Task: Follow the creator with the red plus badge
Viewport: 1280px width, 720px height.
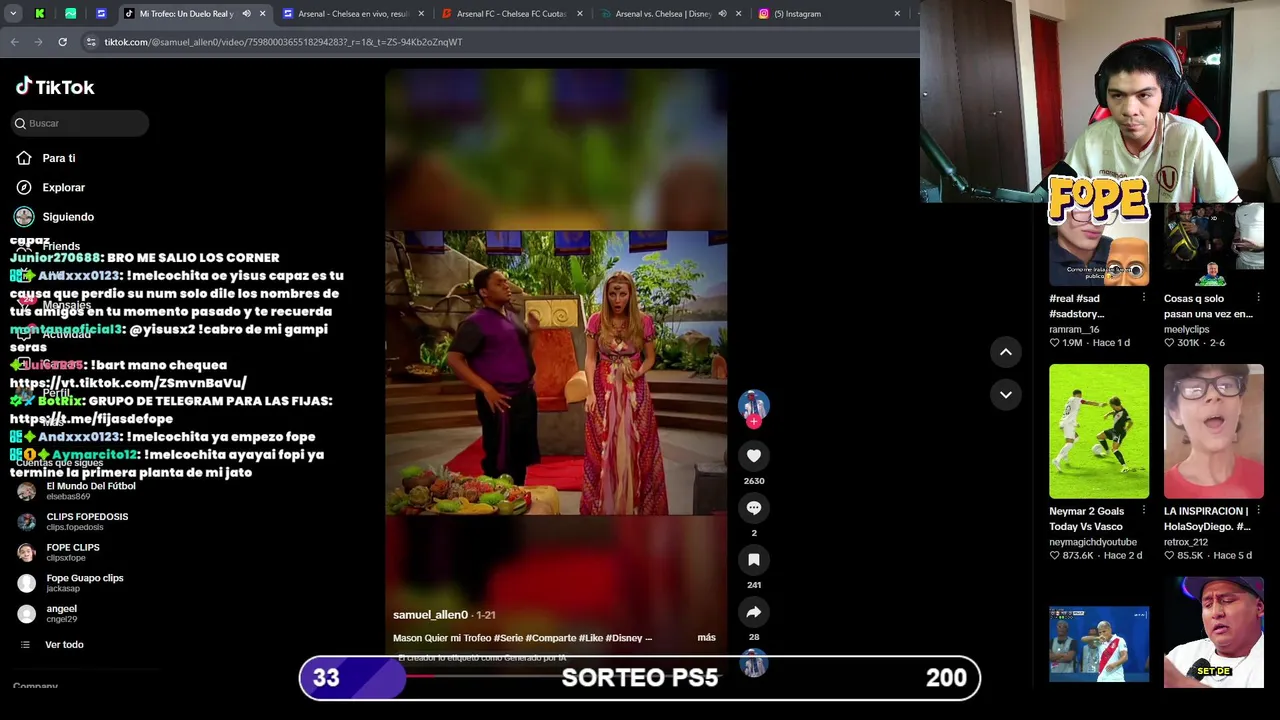Action: 754,422
